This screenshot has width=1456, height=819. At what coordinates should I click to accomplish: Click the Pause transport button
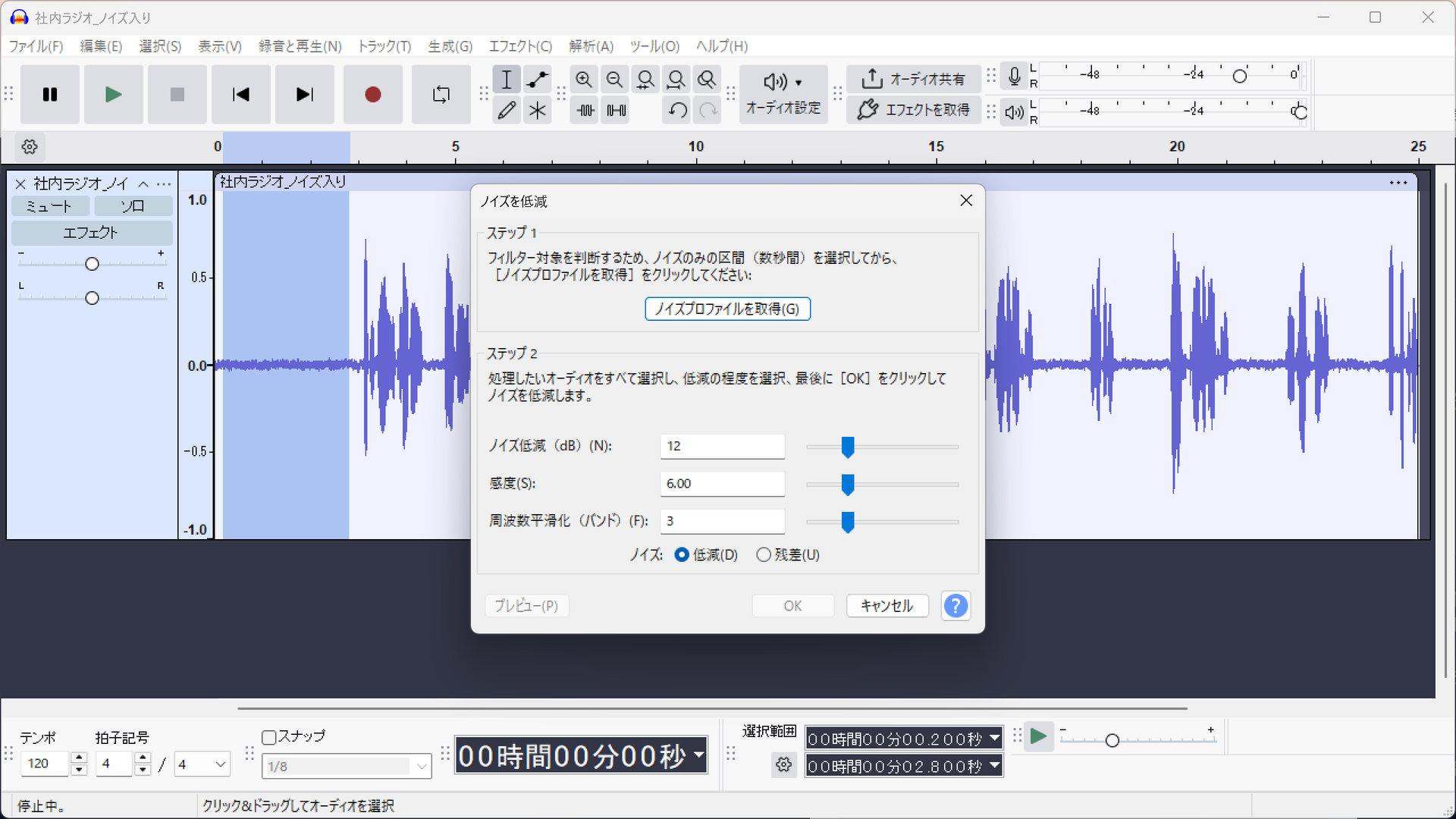click(50, 95)
